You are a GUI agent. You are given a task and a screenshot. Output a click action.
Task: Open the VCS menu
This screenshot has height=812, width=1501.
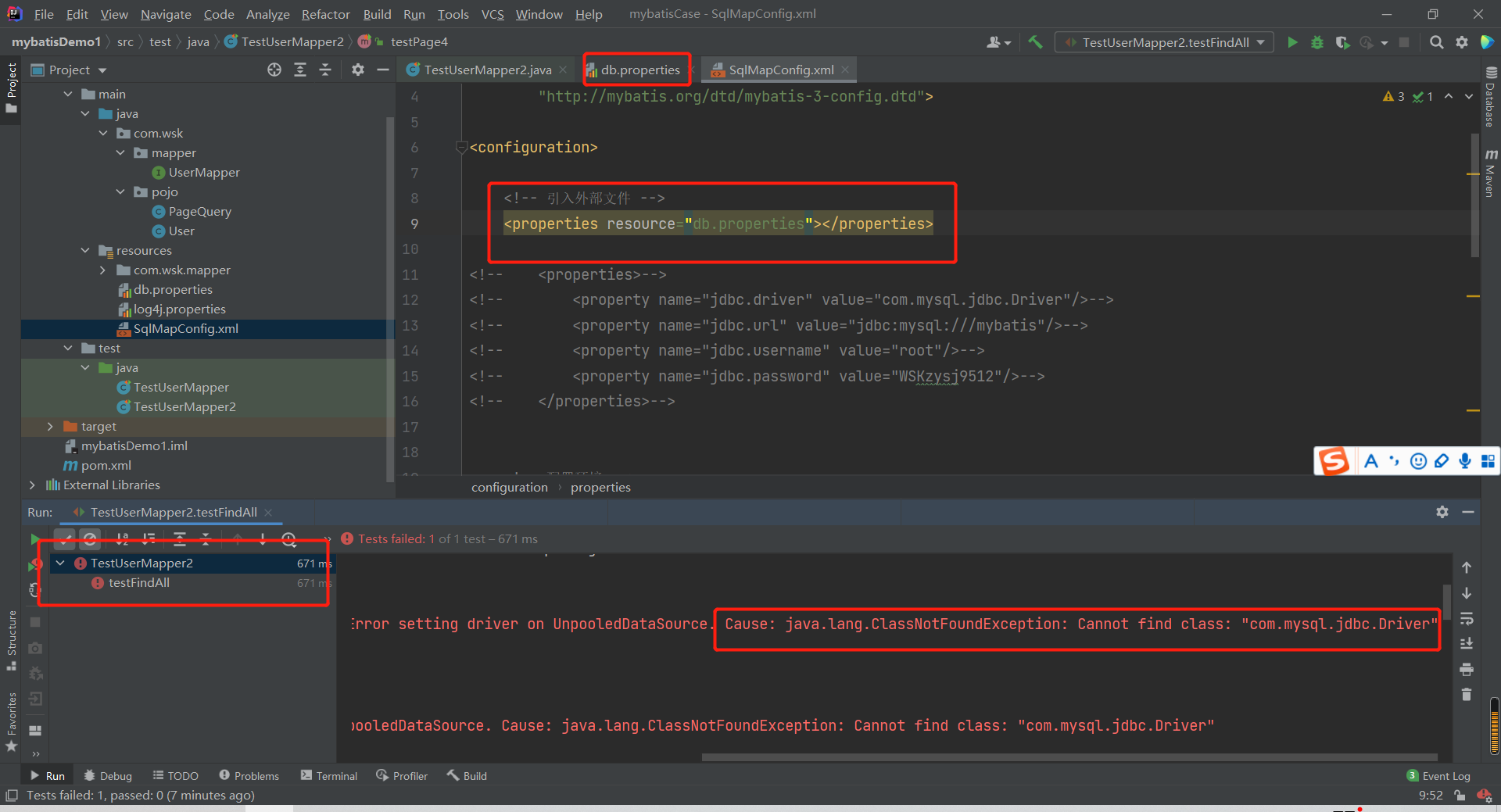point(493,14)
